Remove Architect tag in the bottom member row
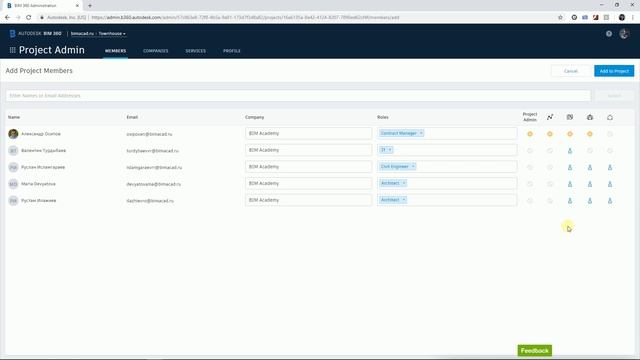640x360 pixels. pyautogui.click(x=404, y=200)
